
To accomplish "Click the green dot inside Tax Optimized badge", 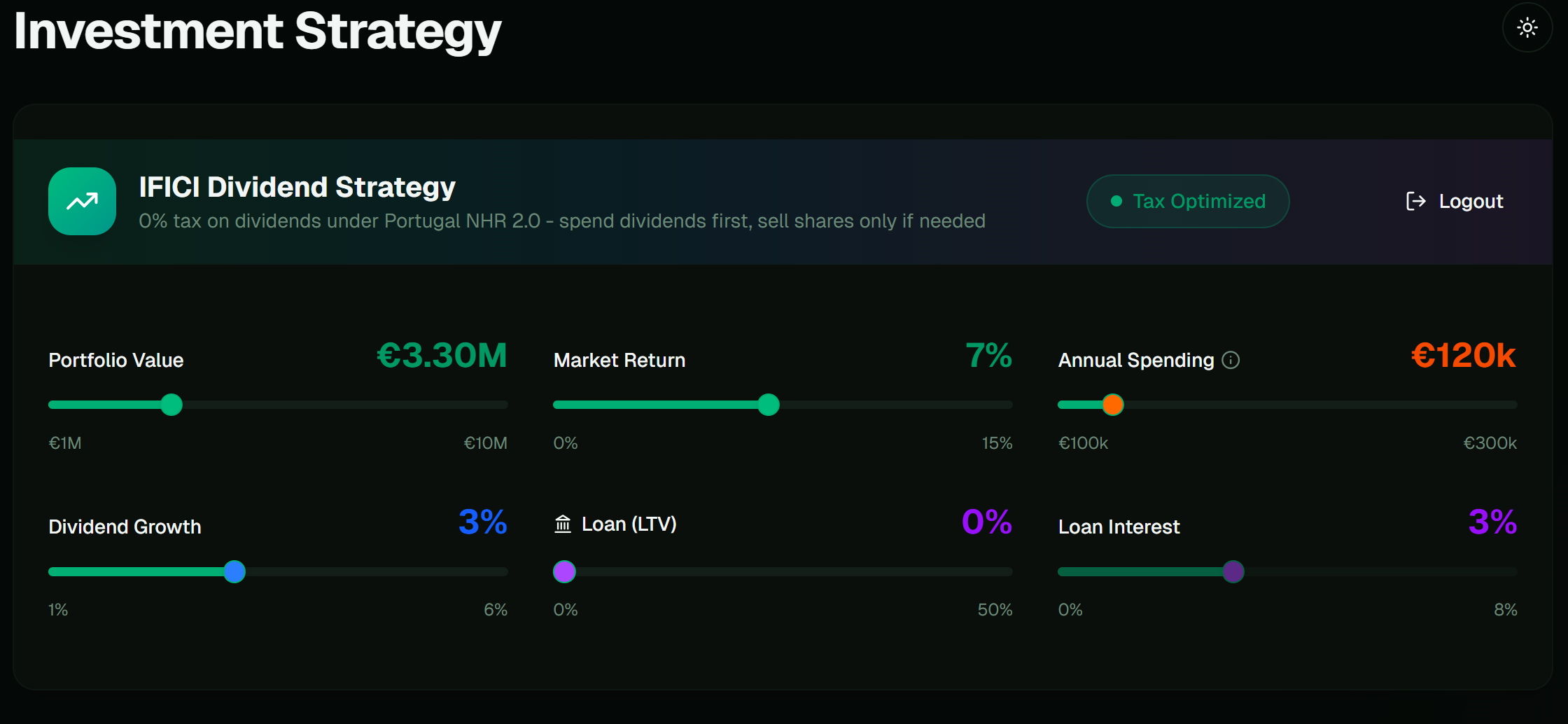I will coord(1118,201).
